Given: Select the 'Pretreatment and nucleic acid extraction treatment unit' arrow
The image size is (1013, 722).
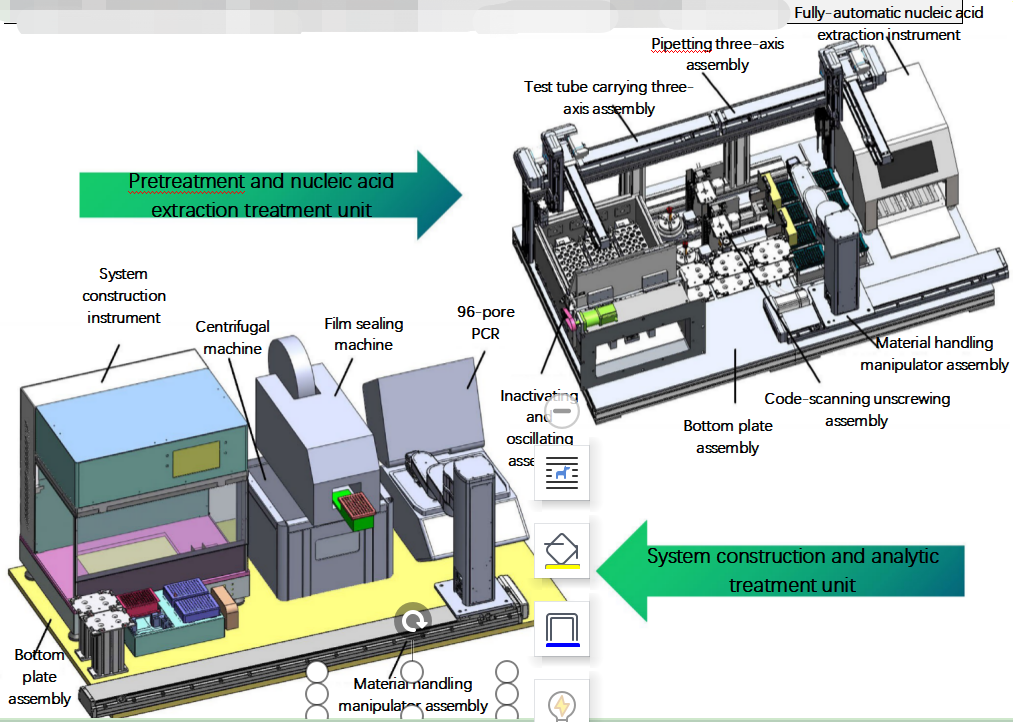Looking at the screenshot, I should click(270, 195).
